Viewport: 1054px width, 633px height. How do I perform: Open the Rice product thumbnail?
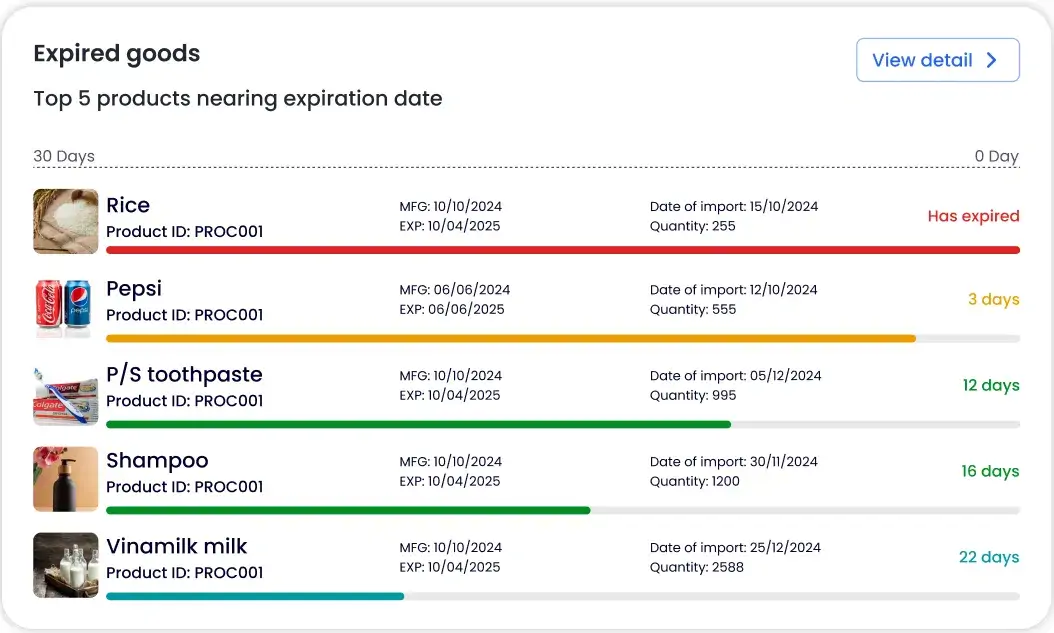point(66,221)
